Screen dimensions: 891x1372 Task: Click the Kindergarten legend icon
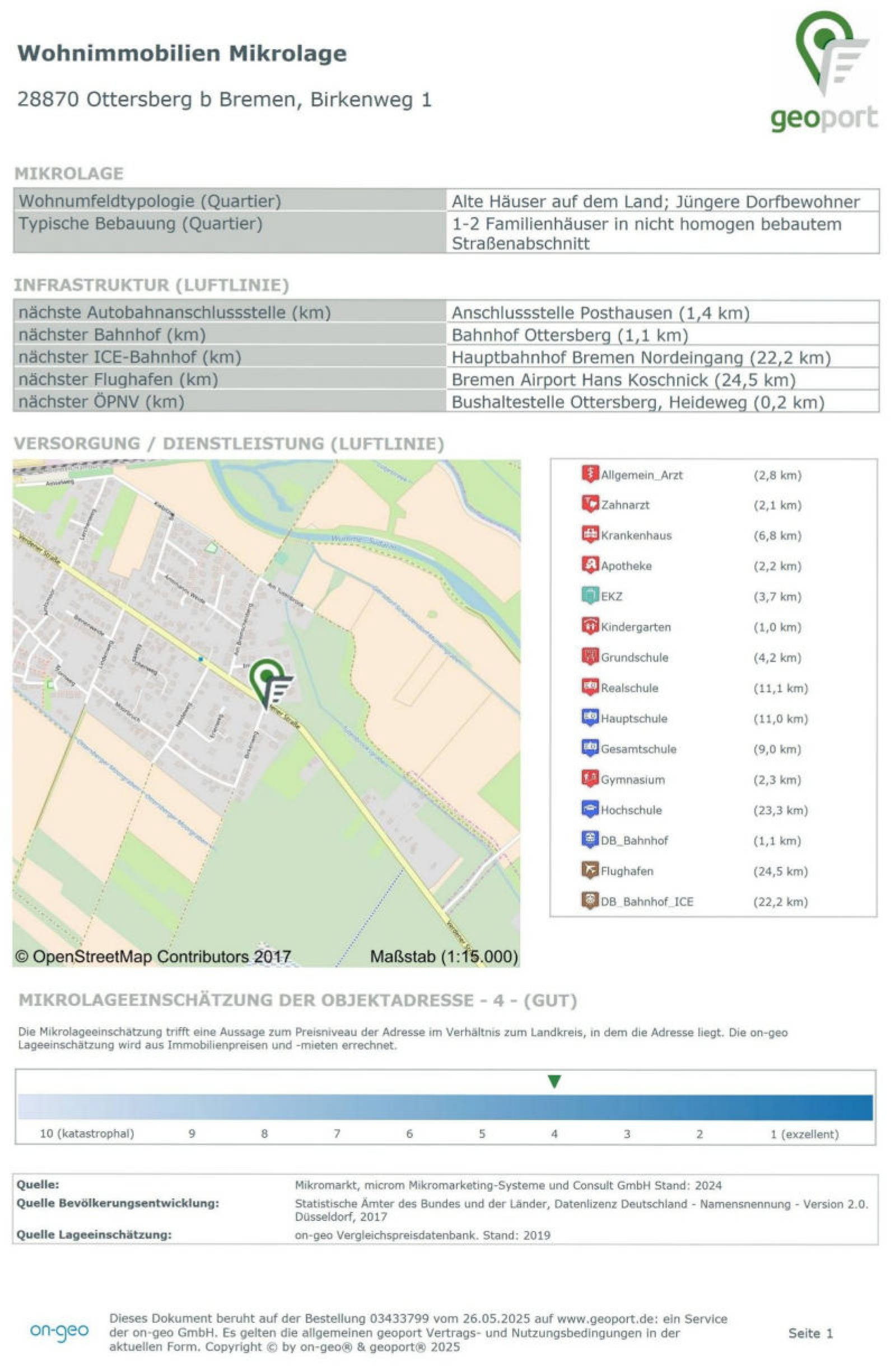pyautogui.click(x=589, y=626)
